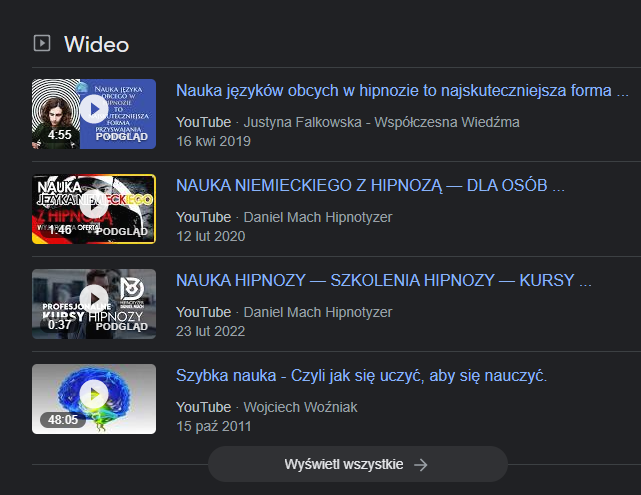Play the brain image Szybka nauka thumbnail
The image size is (641, 495).
click(94, 399)
